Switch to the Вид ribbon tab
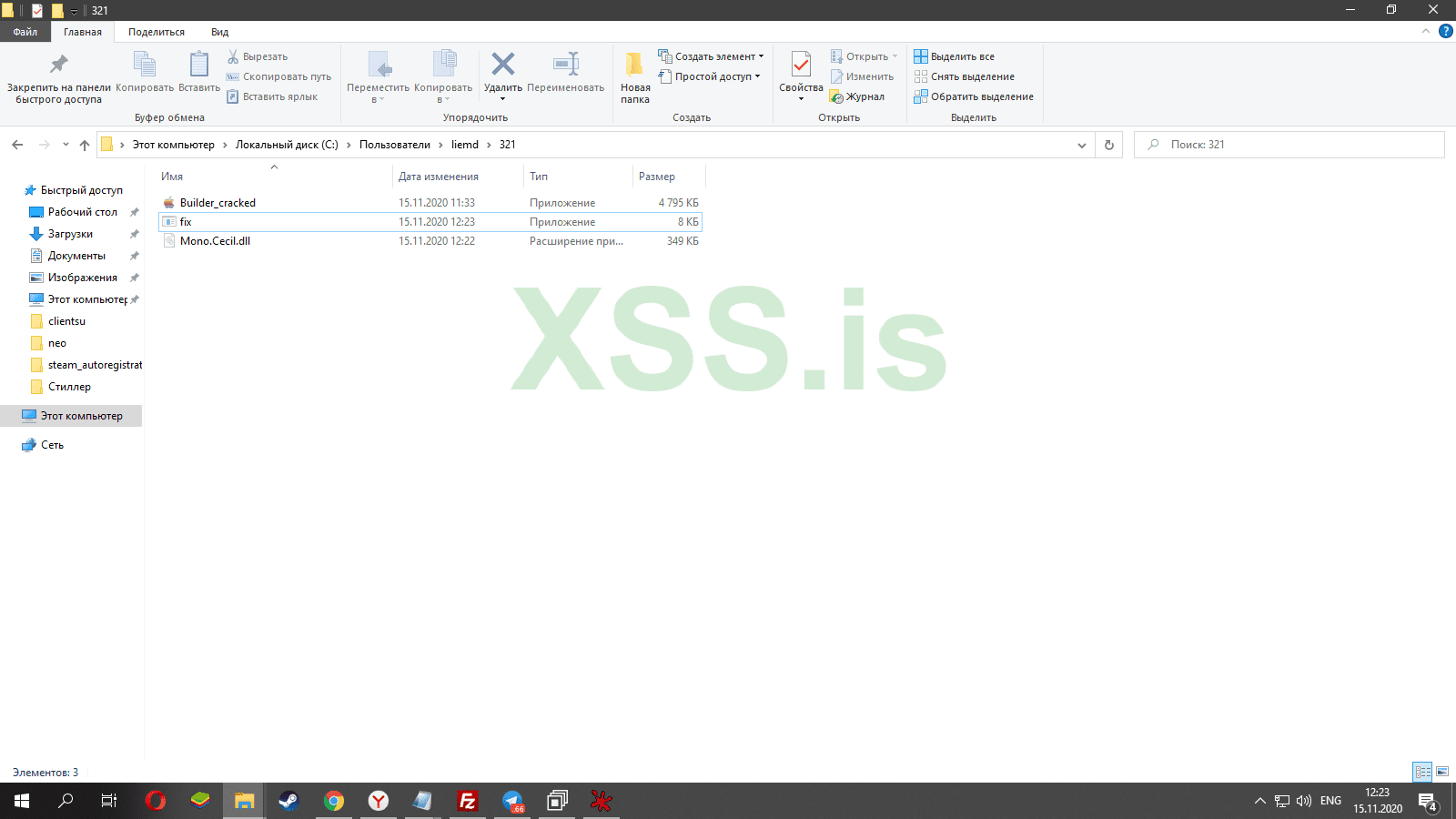This screenshot has width=1456, height=819. click(x=220, y=32)
